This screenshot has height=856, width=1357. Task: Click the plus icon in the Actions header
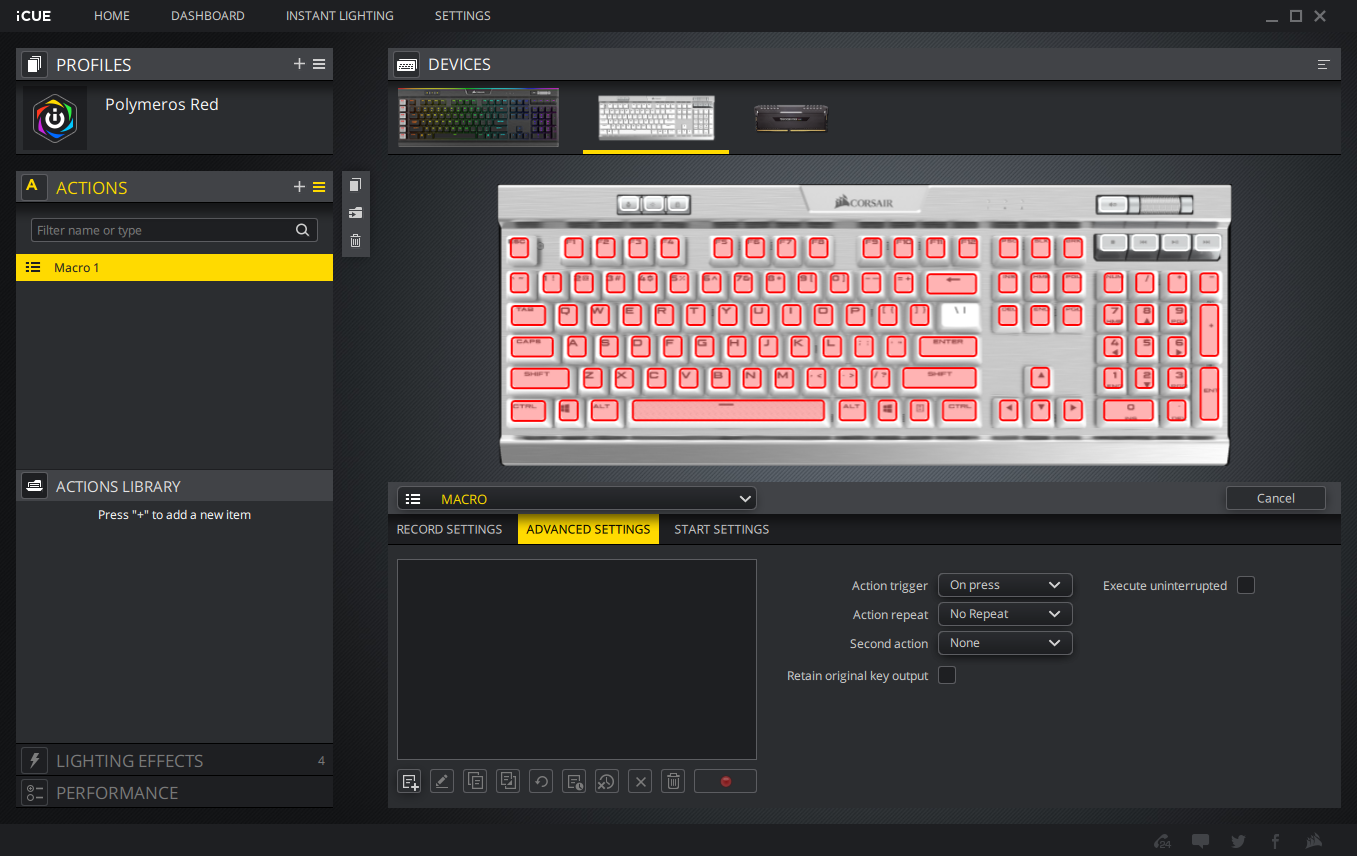pos(299,187)
